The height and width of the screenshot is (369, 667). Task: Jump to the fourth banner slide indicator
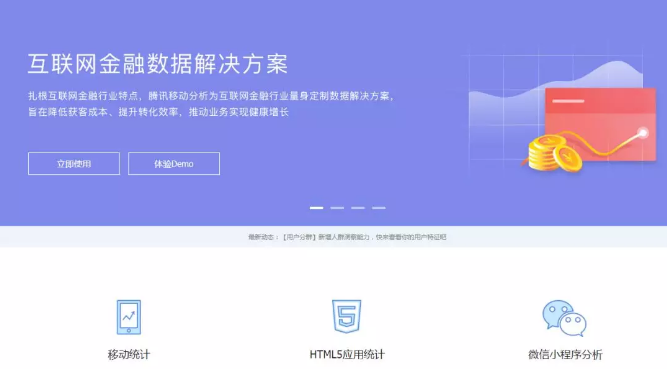click(x=379, y=208)
